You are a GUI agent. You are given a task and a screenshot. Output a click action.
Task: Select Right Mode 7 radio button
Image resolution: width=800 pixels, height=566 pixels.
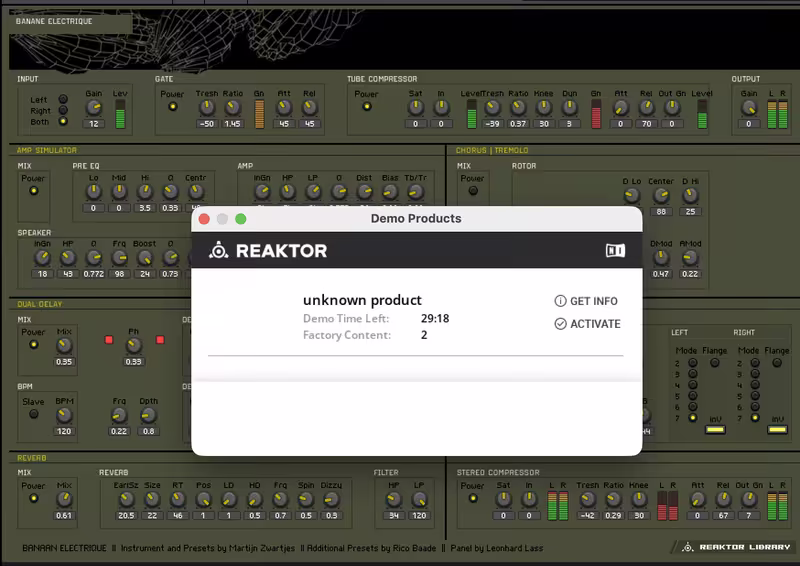755,418
